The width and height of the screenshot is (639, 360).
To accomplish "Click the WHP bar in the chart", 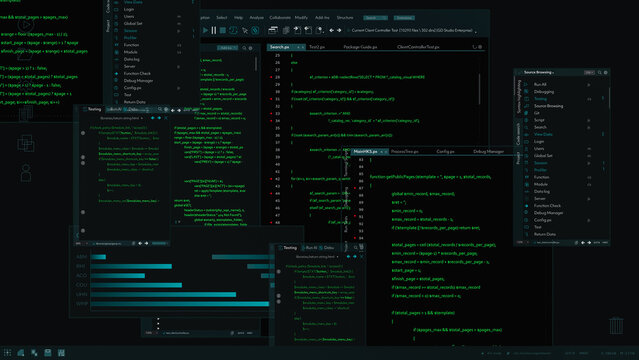I will pyautogui.click(x=180, y=304).
